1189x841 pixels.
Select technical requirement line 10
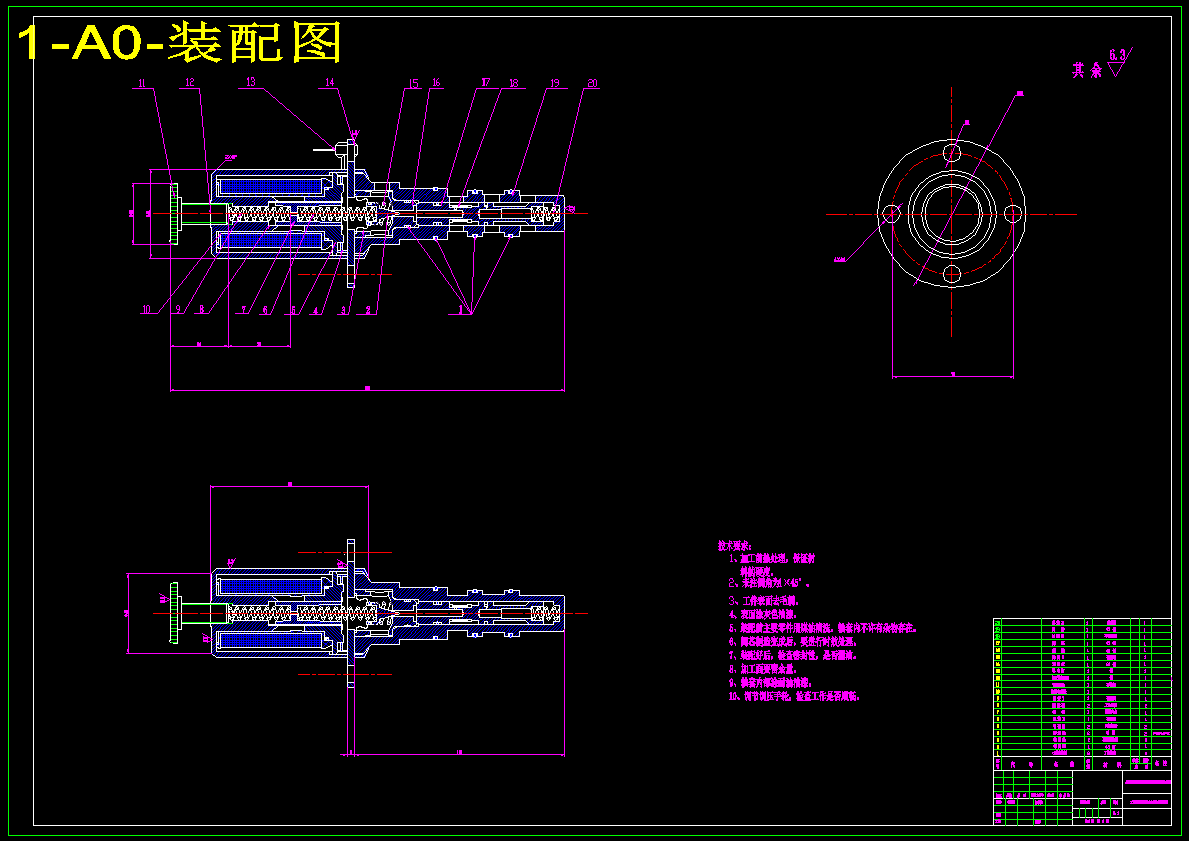[x=794, y=695]
